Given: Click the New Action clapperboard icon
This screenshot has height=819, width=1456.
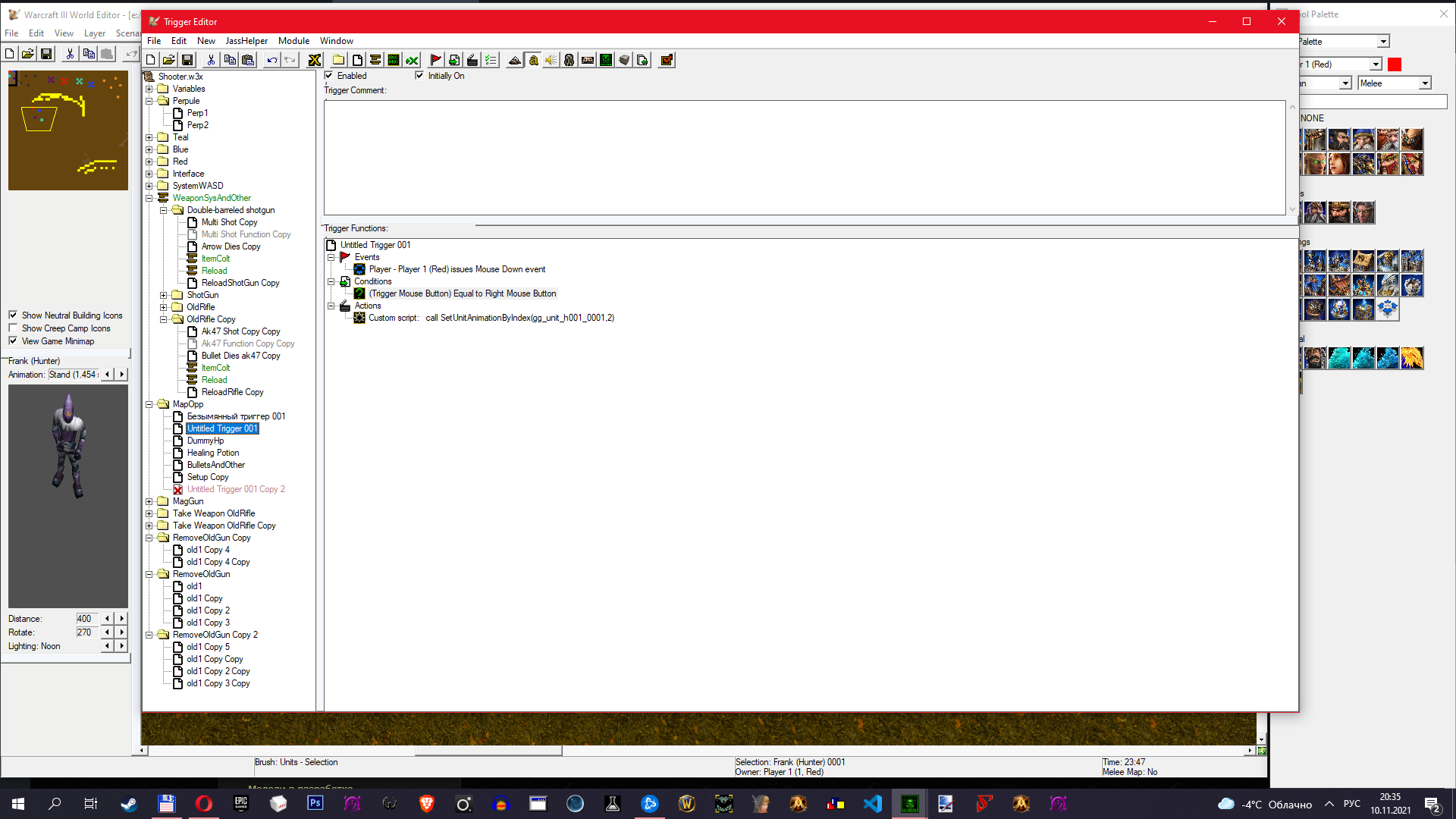Looking at the screenshot, I should click(x=472, y=60).
